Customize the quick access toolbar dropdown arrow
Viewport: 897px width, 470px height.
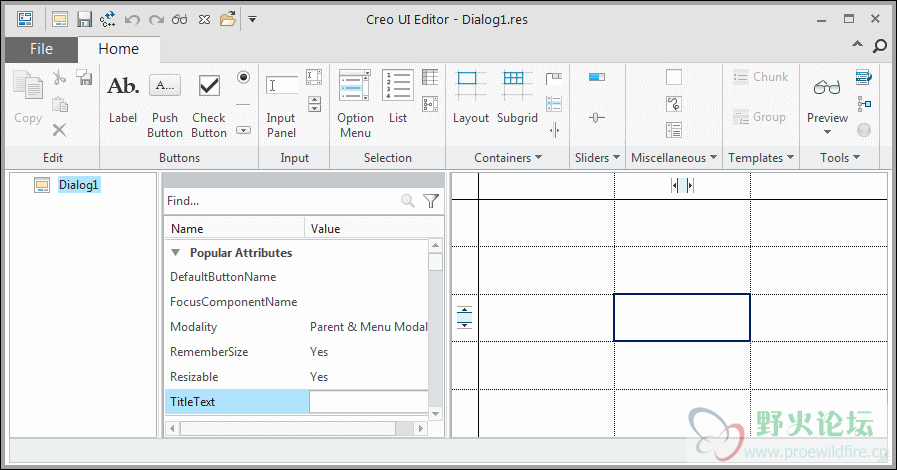pyautogui.click(x=252, y=19)
